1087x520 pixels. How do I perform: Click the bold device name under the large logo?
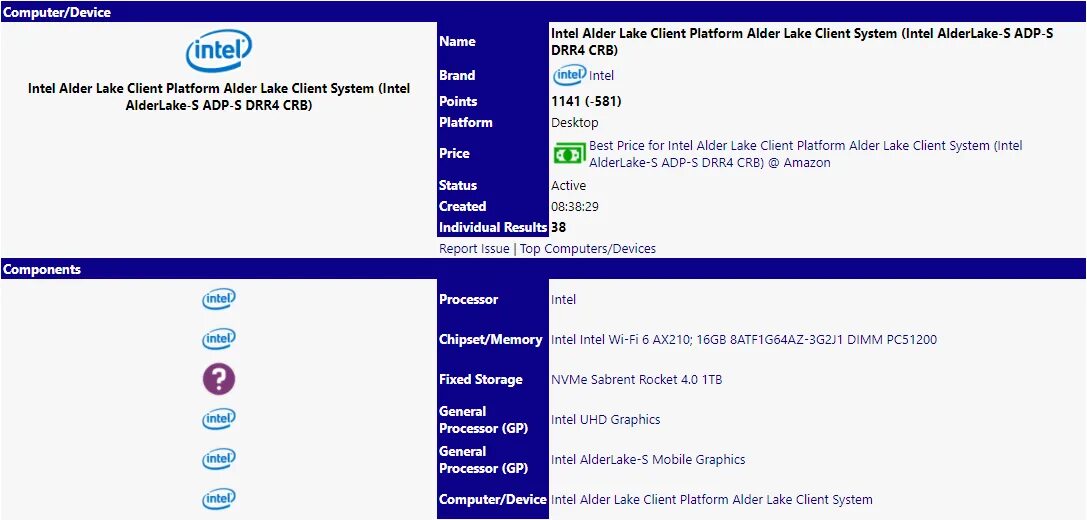pyautogui.click(x=219, y=97)
